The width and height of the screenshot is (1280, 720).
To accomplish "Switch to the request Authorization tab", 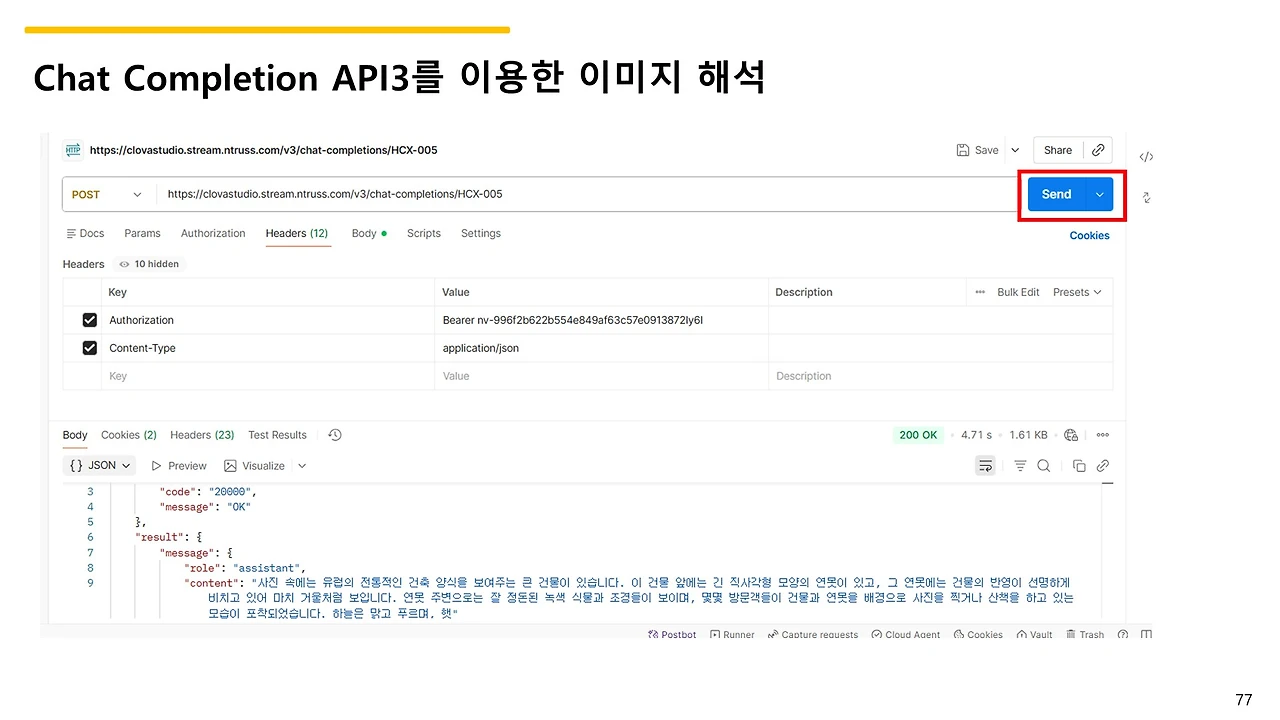I will pos(213,233).
